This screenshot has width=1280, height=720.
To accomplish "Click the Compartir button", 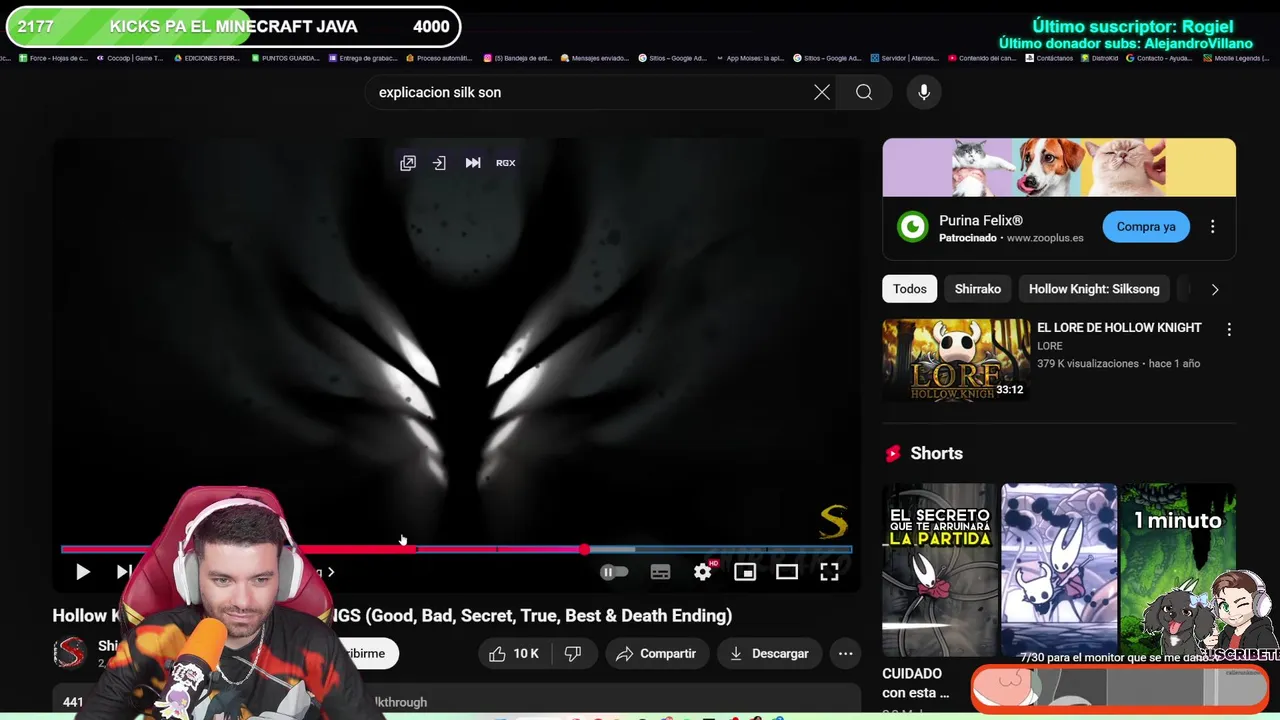I will [656, 654].
